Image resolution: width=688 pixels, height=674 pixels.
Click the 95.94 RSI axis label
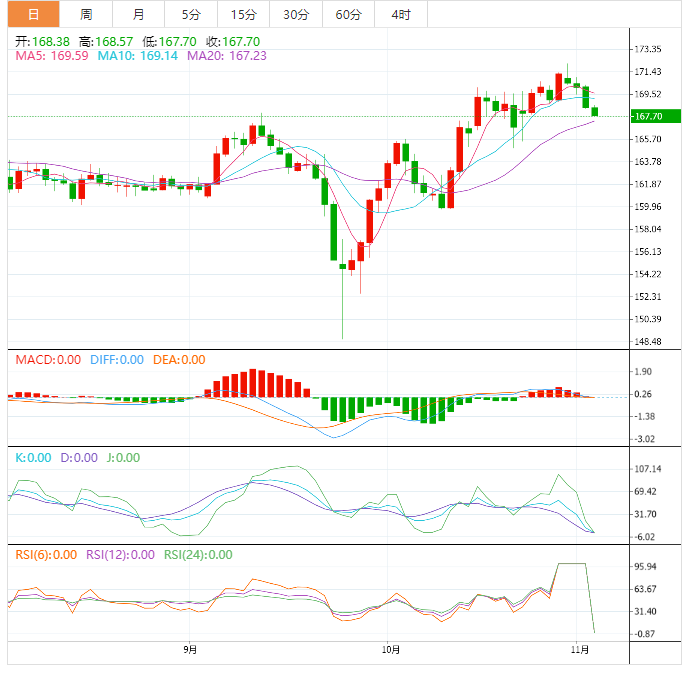(x=645, y=566)
